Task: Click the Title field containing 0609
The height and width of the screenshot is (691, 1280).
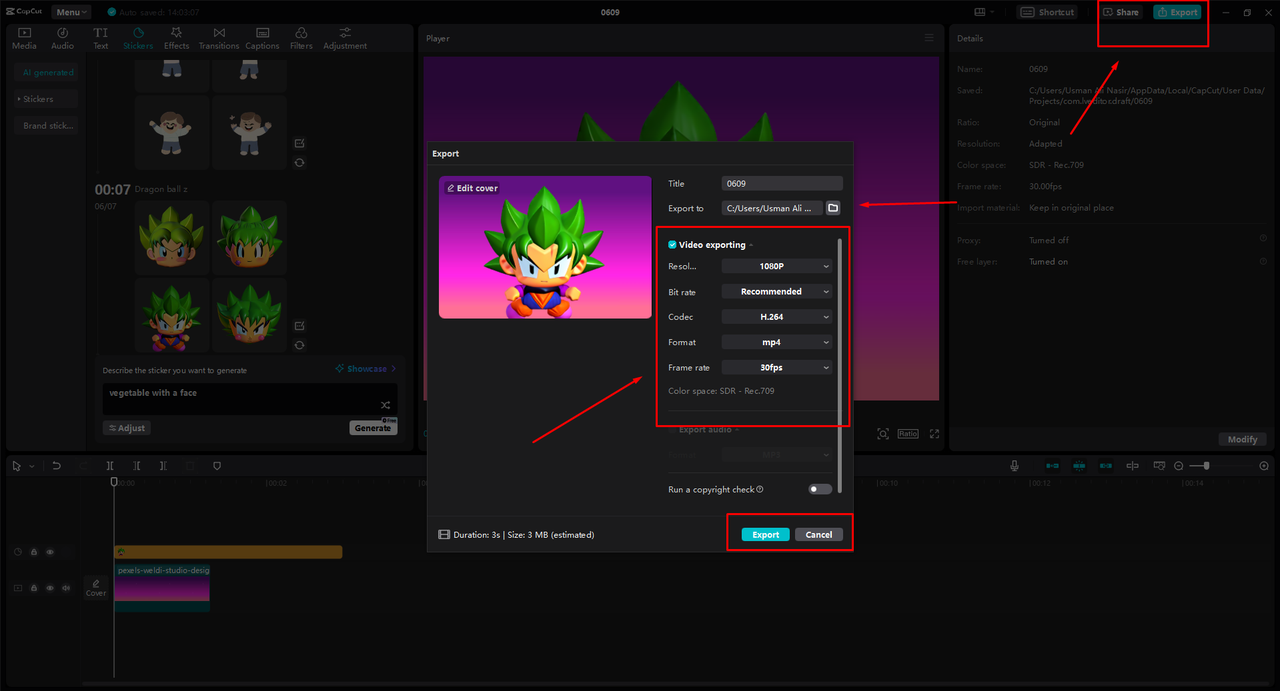Action: coord(782,183)
